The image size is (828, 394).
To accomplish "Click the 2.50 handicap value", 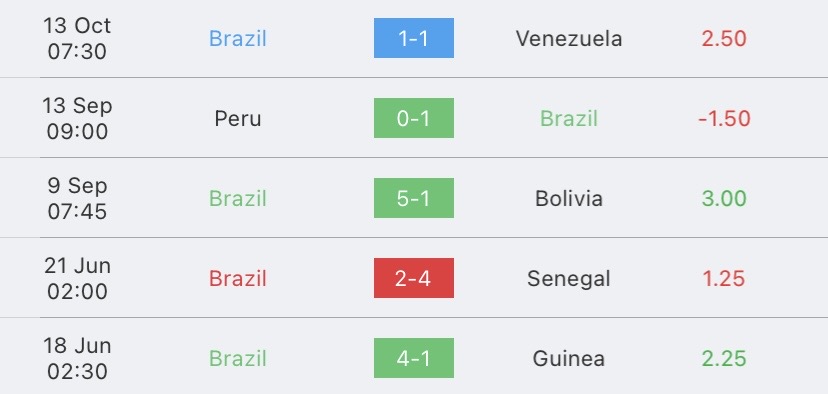I will [724, 39].
